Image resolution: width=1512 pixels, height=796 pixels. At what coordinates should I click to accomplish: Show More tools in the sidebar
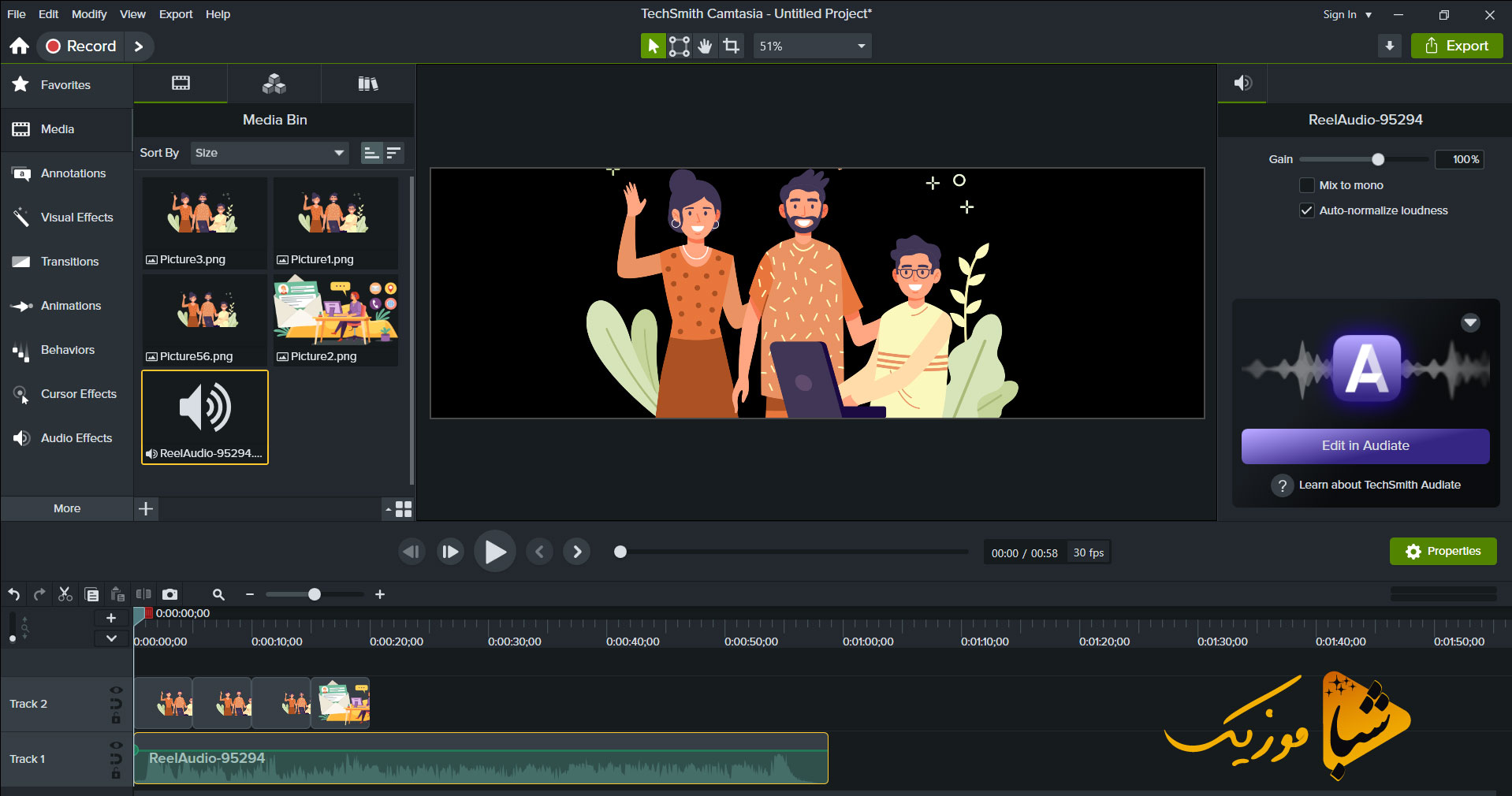tap(67, 508)
